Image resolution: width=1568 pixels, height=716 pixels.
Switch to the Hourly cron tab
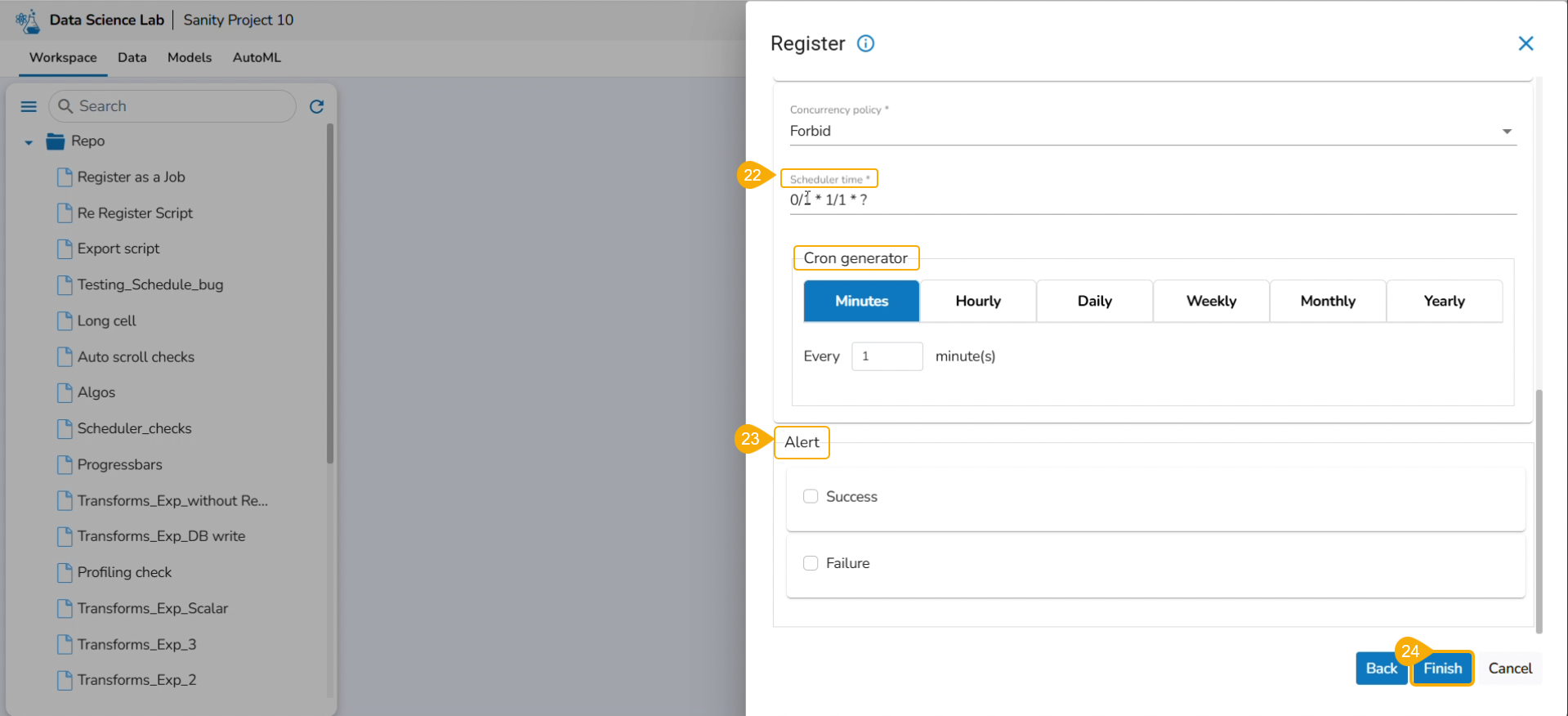[978, 301]
